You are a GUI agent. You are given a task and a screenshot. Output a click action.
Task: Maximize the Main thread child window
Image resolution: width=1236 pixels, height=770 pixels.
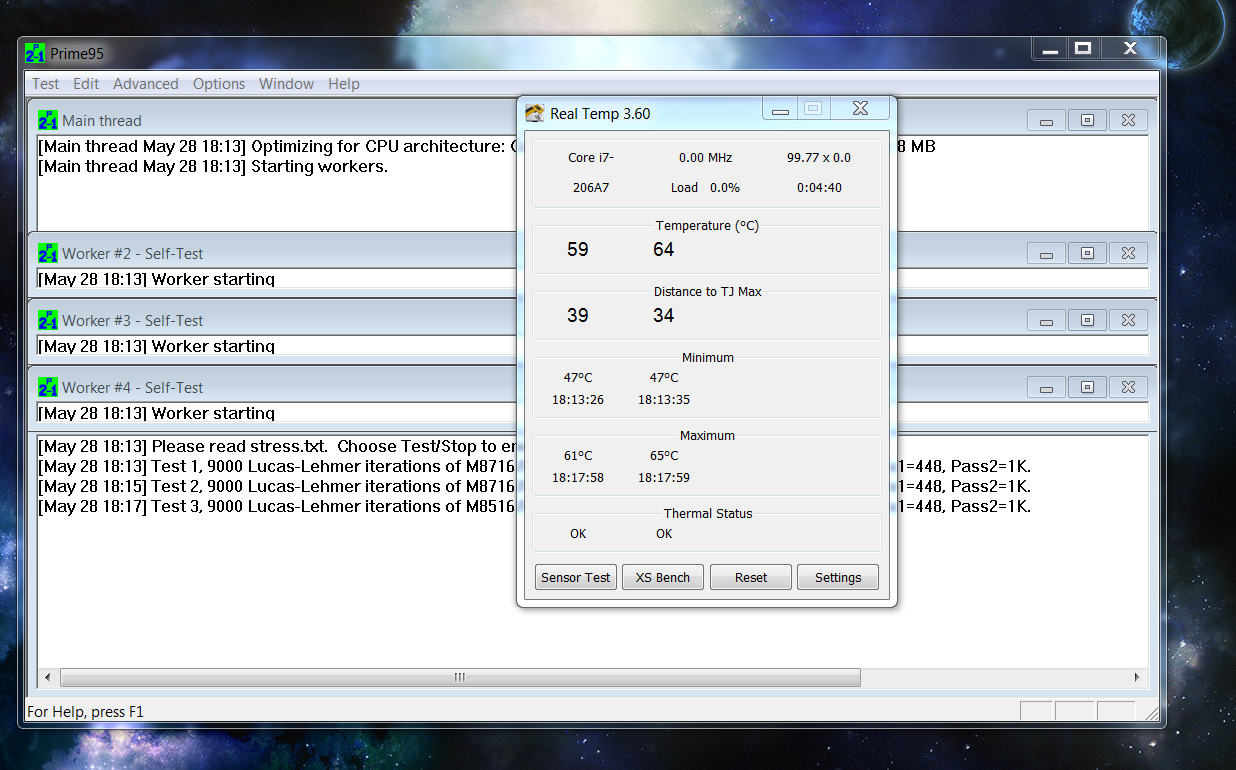1087,120
